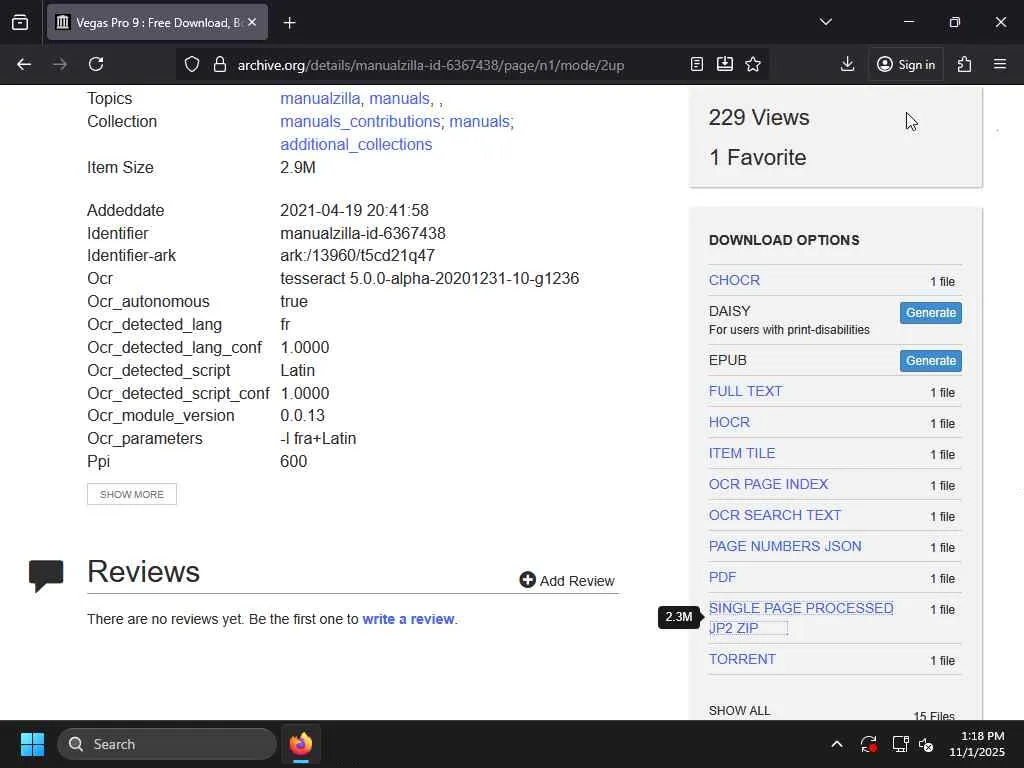Screen dimensions: 1024x768
Task: Open the clock showing 1:18 PM
Action: click(x=976, y=744)
